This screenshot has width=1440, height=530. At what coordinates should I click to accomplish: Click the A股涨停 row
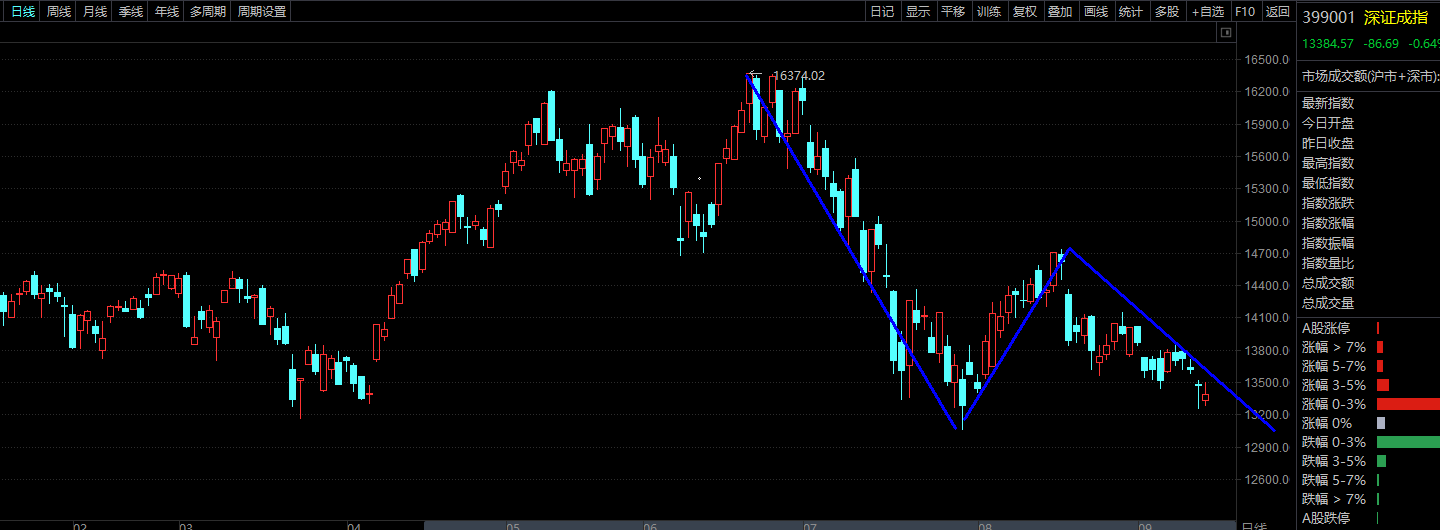pos(1370,328)
